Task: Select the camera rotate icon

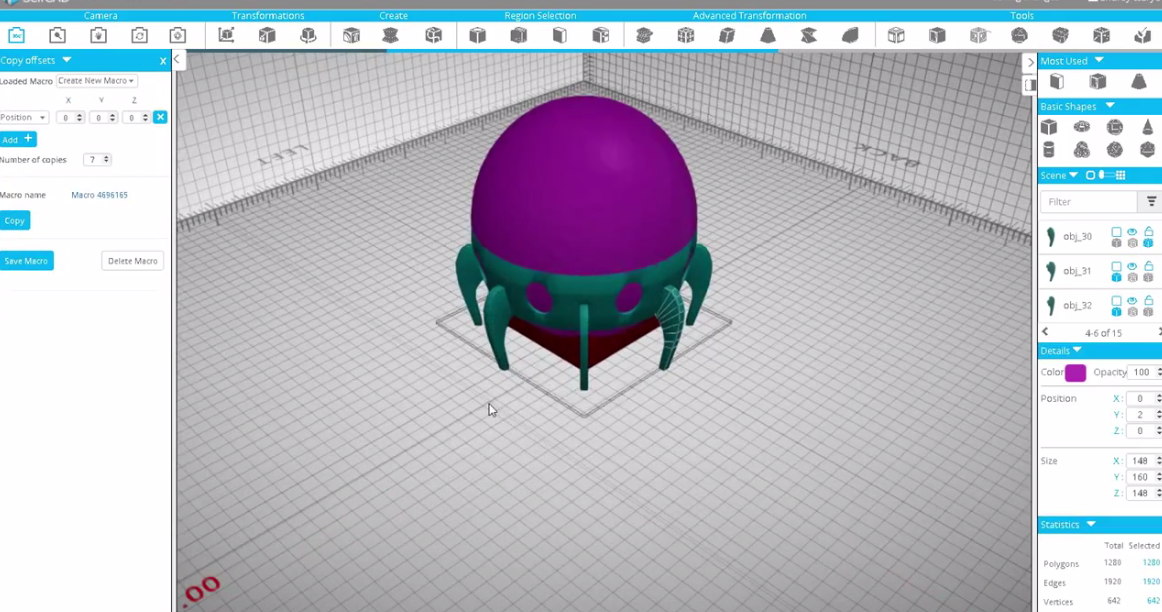Action: (x=139, y=35)
